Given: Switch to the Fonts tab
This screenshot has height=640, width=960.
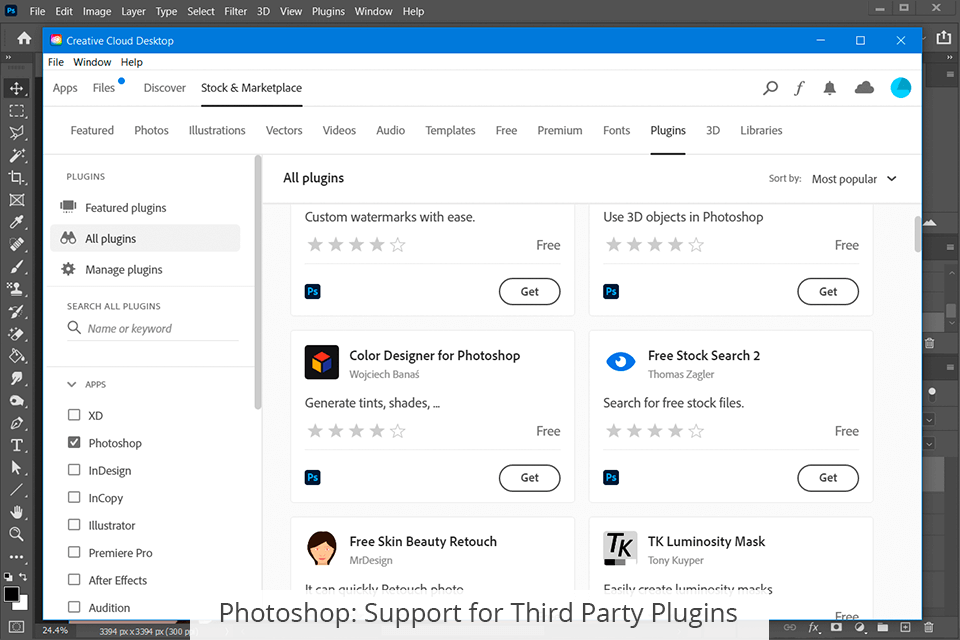Looking at the screenshot, I should pyautogui.click(x=616, y=130).
